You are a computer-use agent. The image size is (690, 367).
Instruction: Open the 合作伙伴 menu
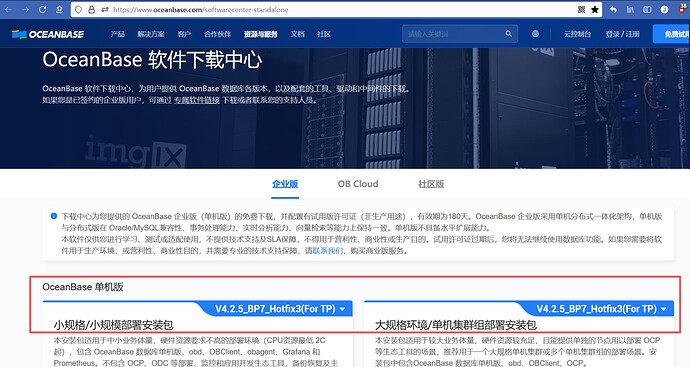tap(217, 34)
